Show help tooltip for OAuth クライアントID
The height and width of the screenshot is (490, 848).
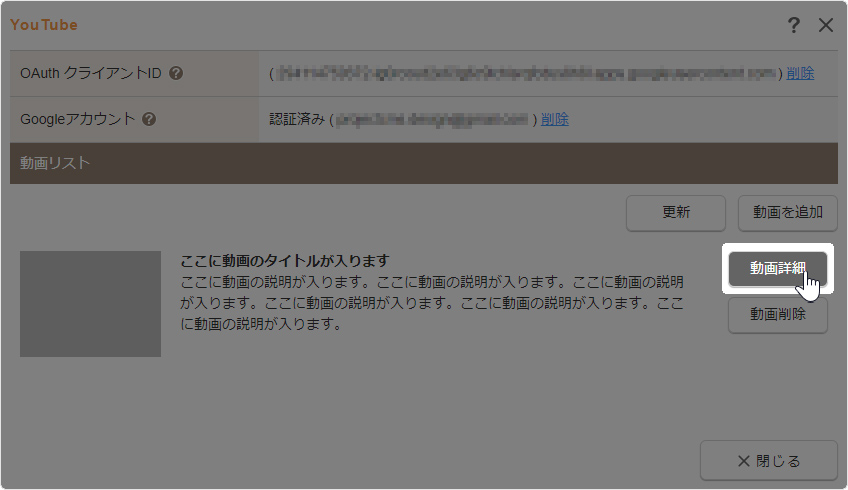(x=176, y=73)
